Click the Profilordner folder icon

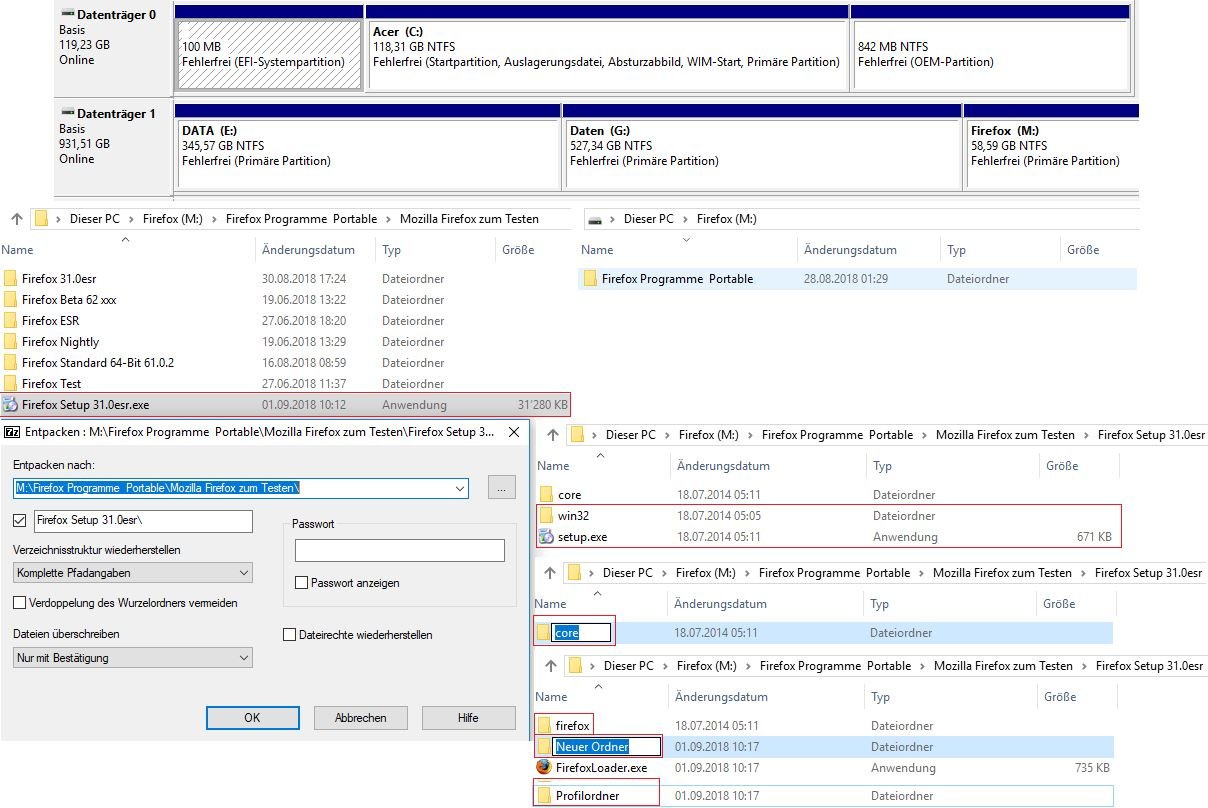pyautogui.click(x=544, y=795)
